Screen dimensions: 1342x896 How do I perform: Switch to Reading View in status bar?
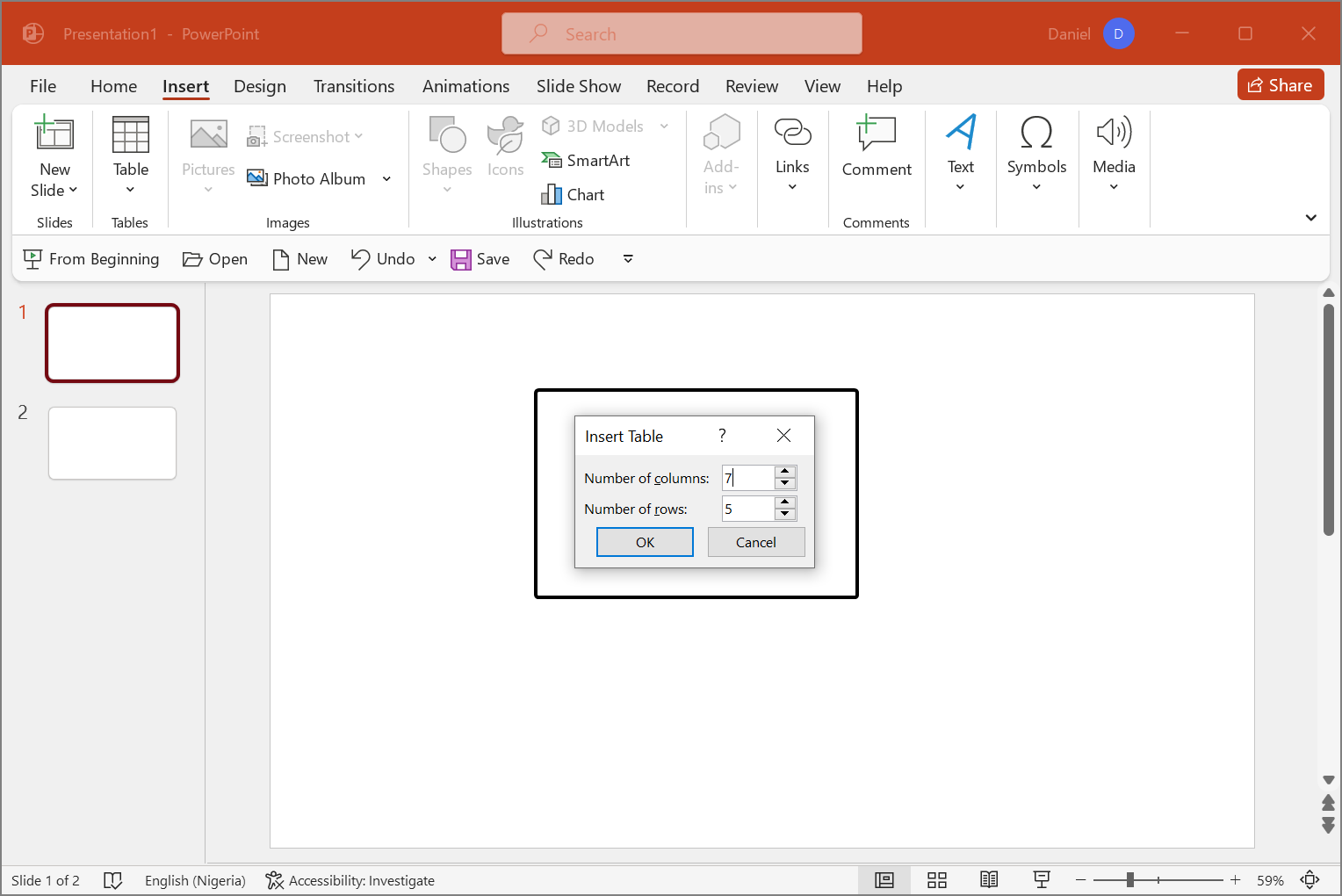coord(989,880)
